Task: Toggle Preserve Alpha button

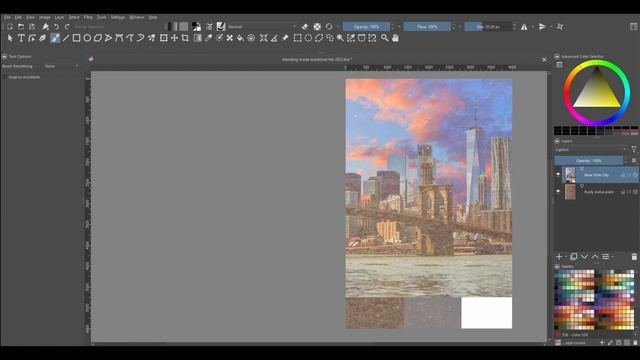Action: pos(317,27)
